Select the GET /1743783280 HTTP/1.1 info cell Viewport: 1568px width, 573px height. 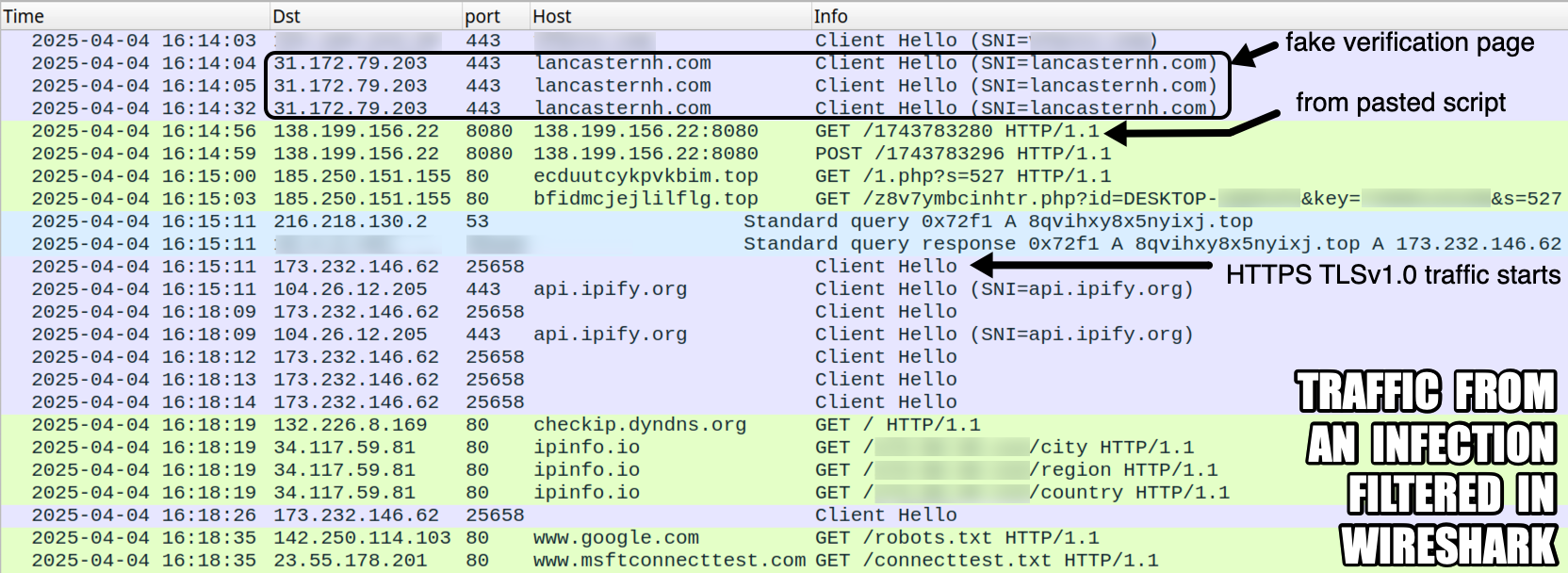957,131
